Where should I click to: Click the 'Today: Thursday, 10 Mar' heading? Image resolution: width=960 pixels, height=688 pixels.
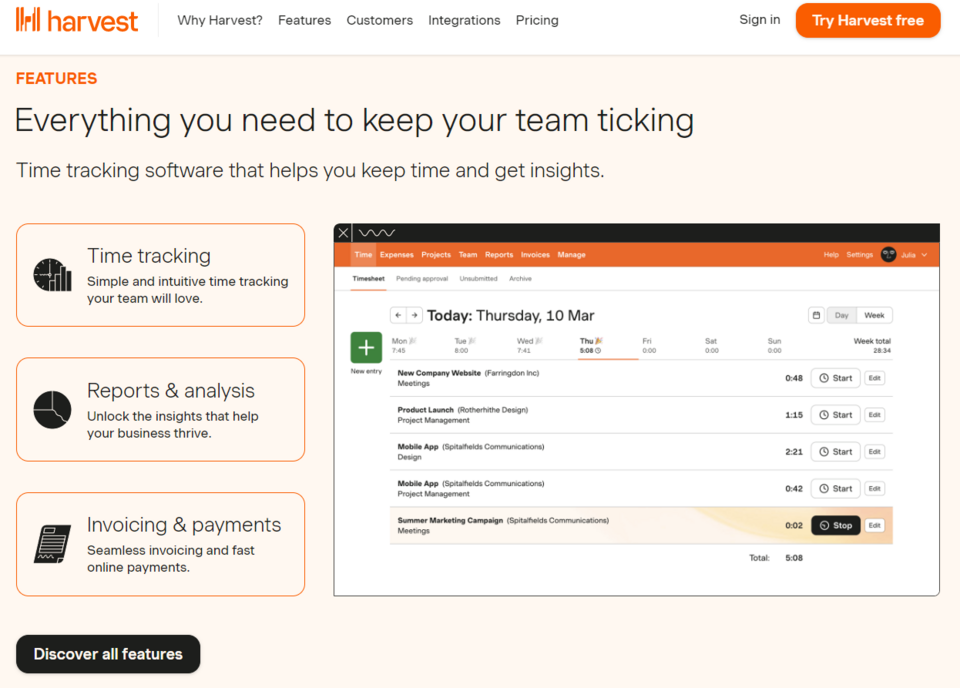(511, 315)
